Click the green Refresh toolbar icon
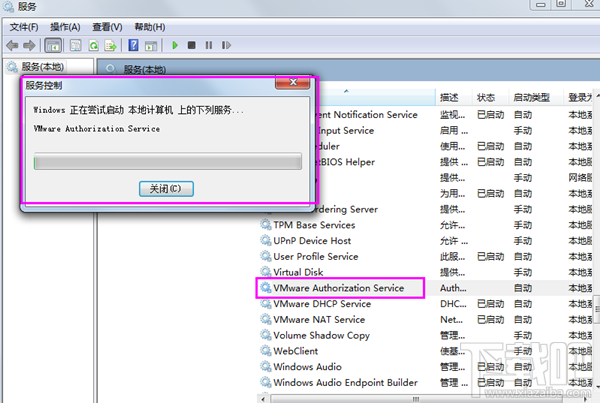The height and width of the screenshot is (403, 600). 93,46
